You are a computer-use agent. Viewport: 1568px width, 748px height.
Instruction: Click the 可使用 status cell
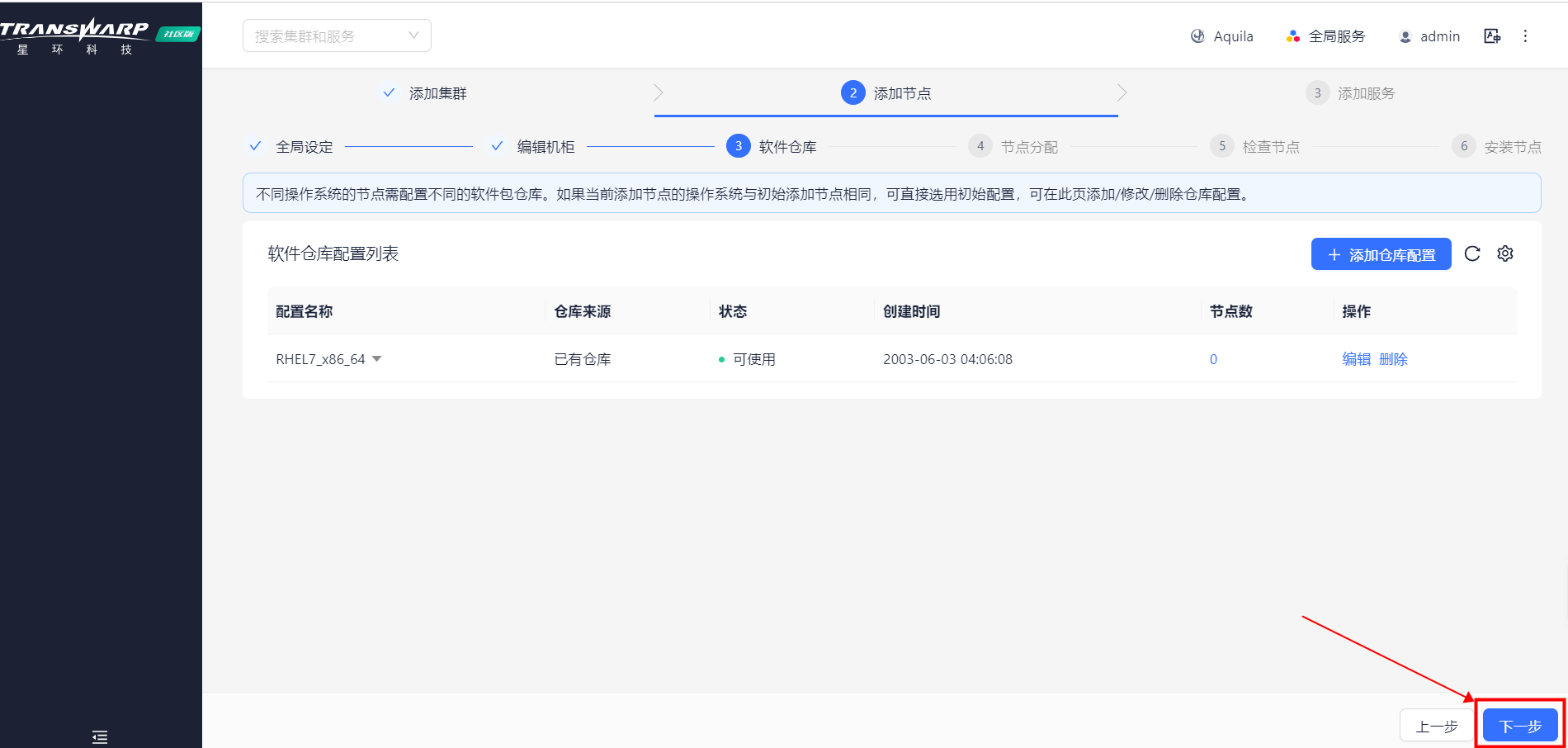747,359
